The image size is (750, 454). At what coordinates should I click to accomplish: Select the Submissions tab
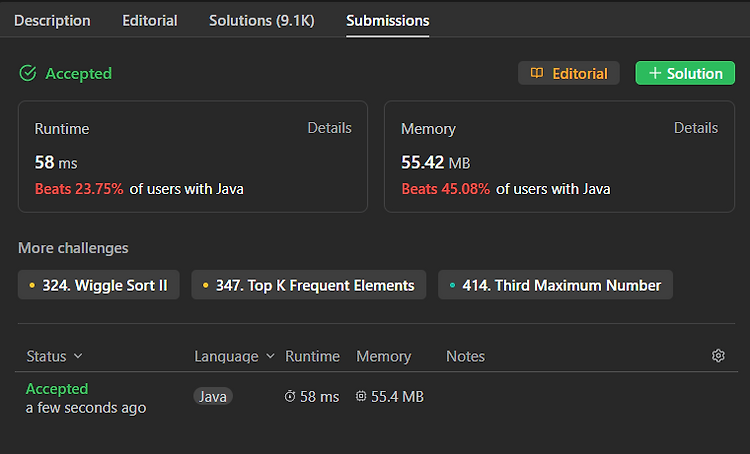387,21
